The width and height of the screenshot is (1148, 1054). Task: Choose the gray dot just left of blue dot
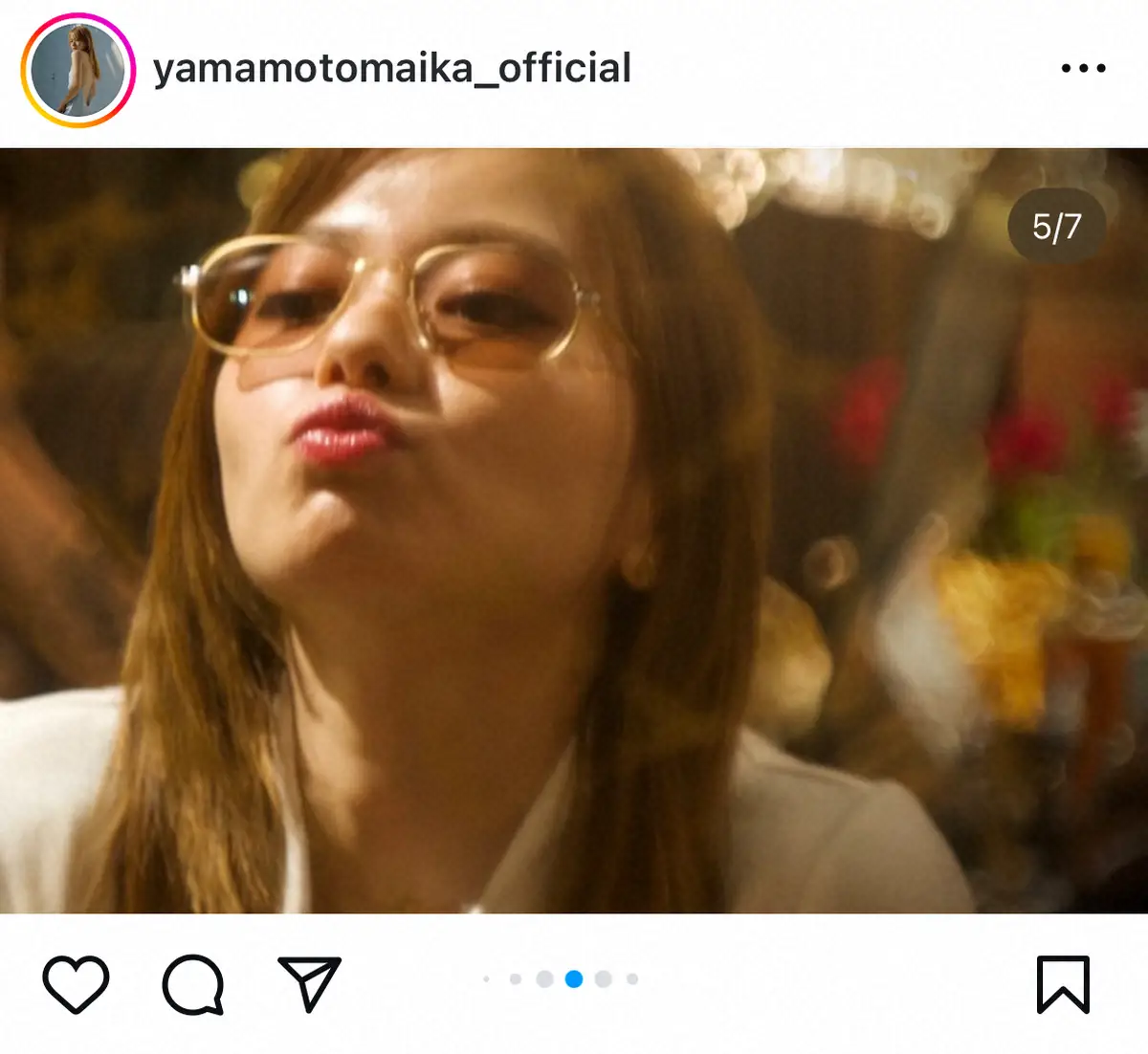(544, 978)
